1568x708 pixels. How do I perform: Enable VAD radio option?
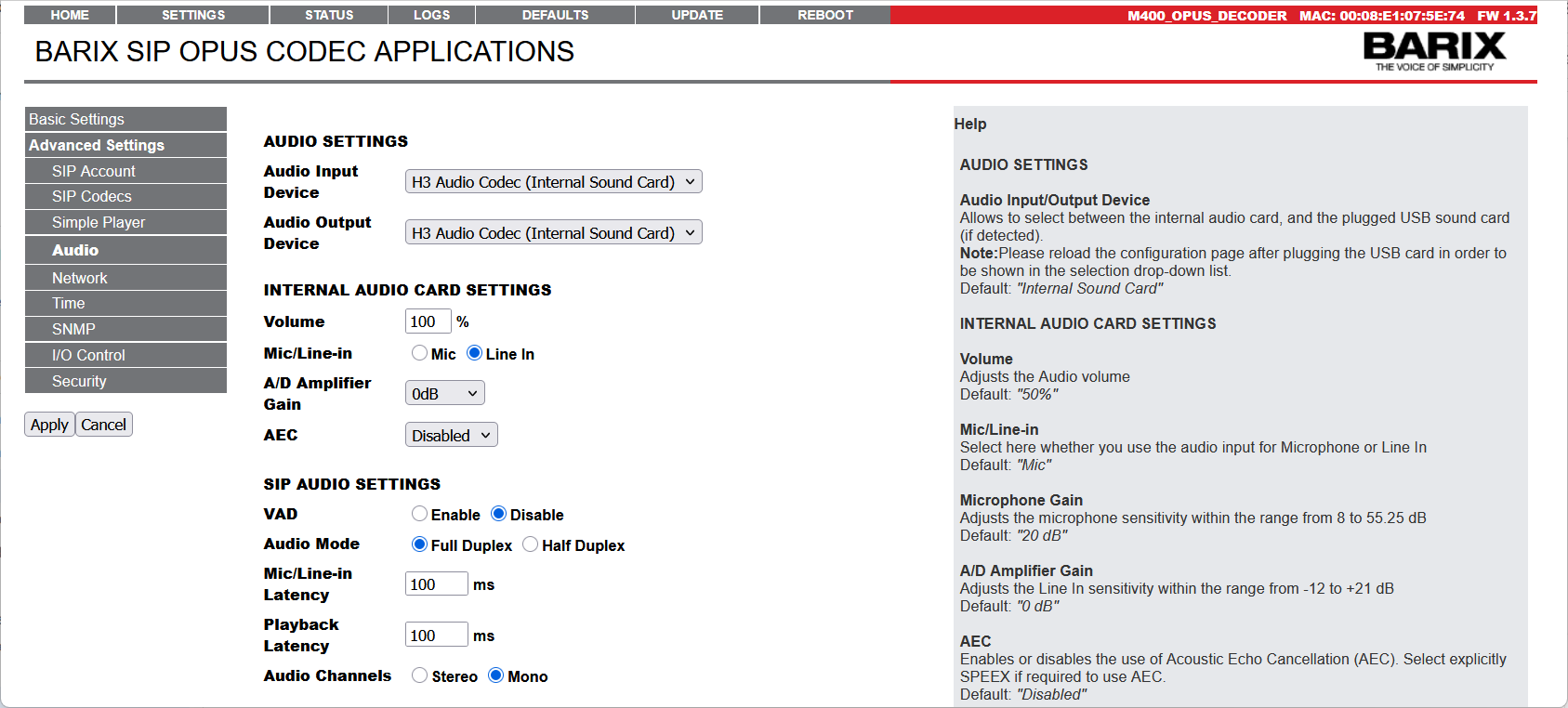420,514
